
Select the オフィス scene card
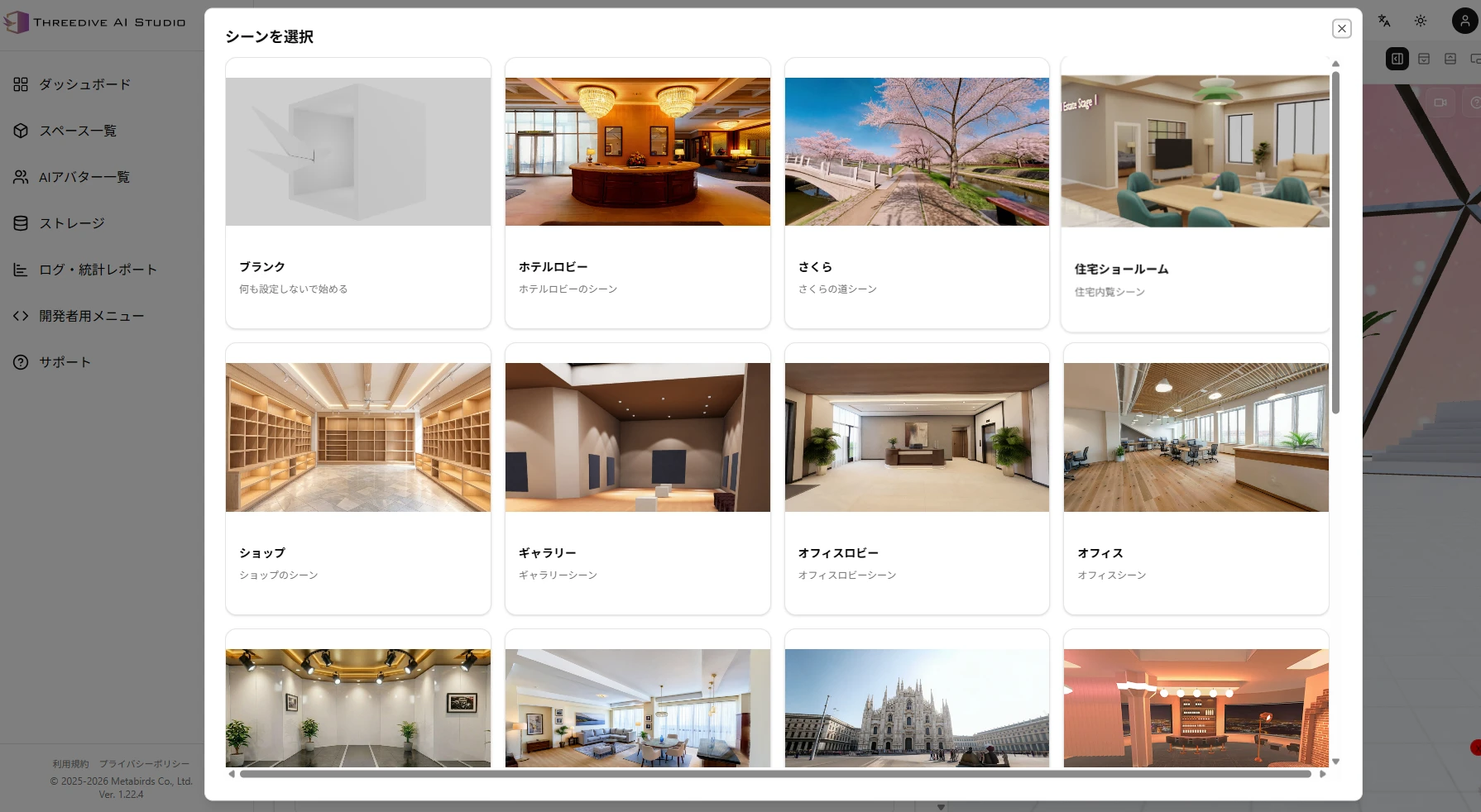(1196, 480)
